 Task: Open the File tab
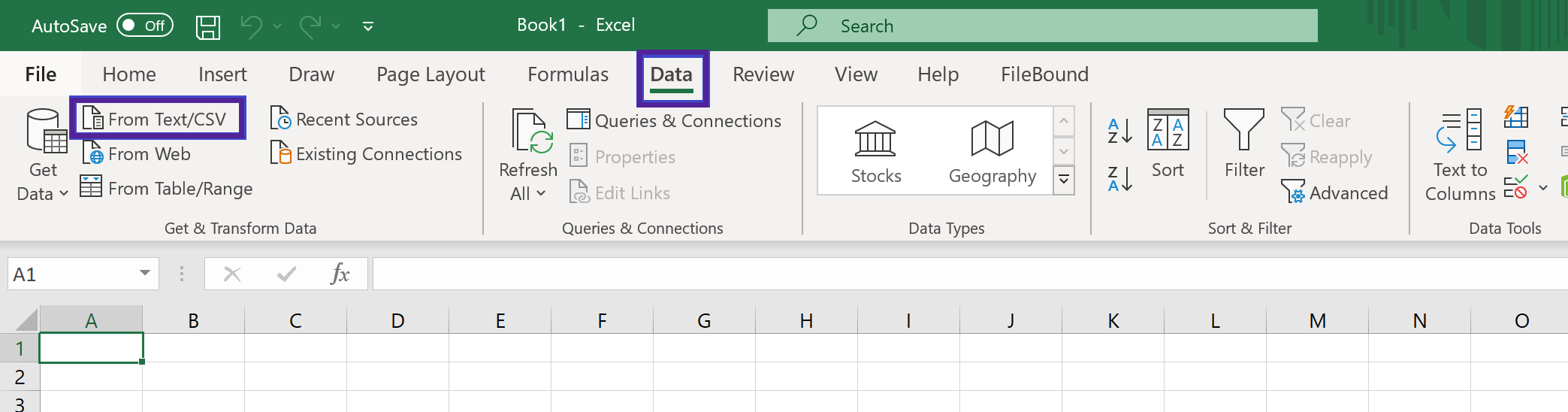point(41,74)
